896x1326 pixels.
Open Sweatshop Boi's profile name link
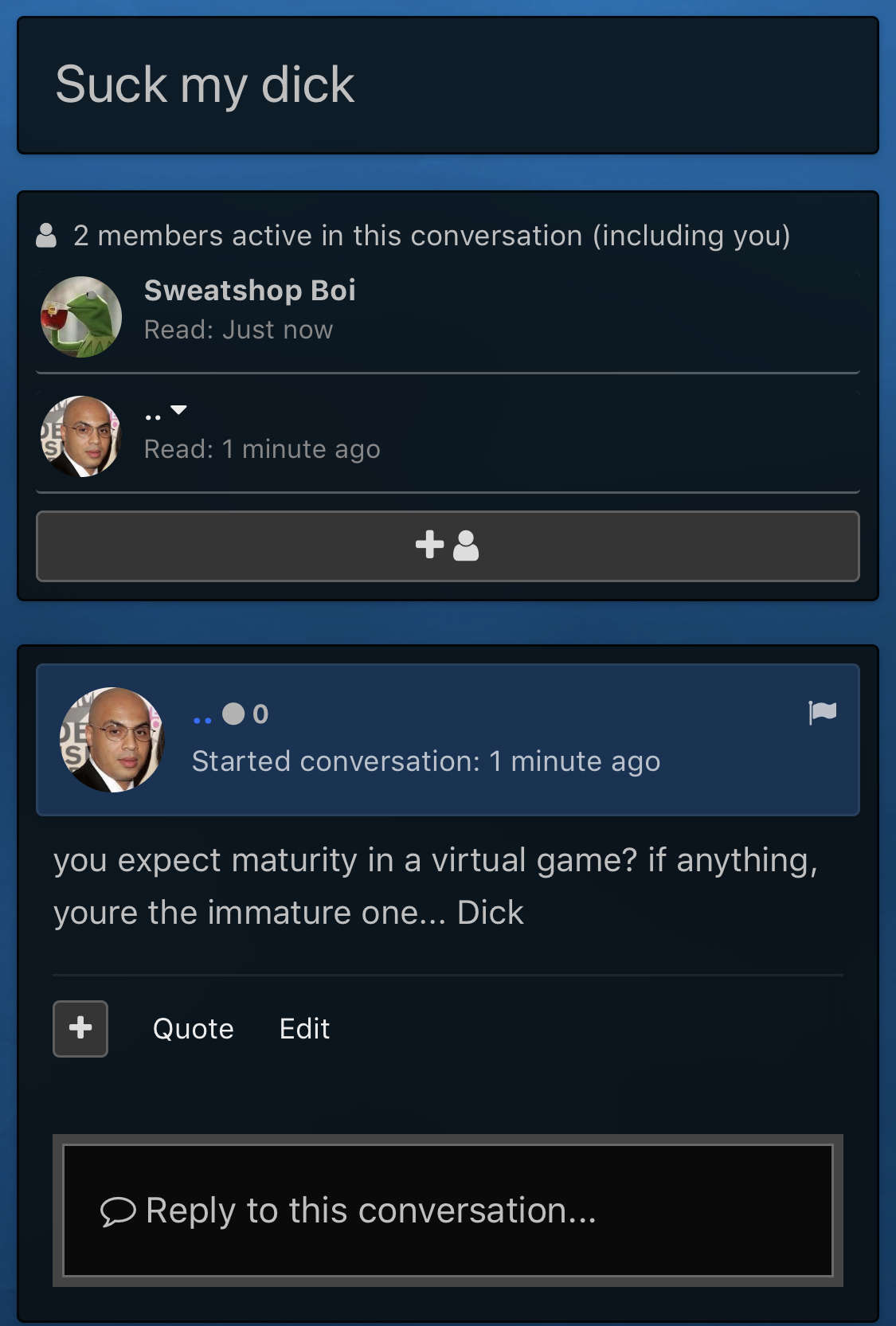[x=249, y=291]
